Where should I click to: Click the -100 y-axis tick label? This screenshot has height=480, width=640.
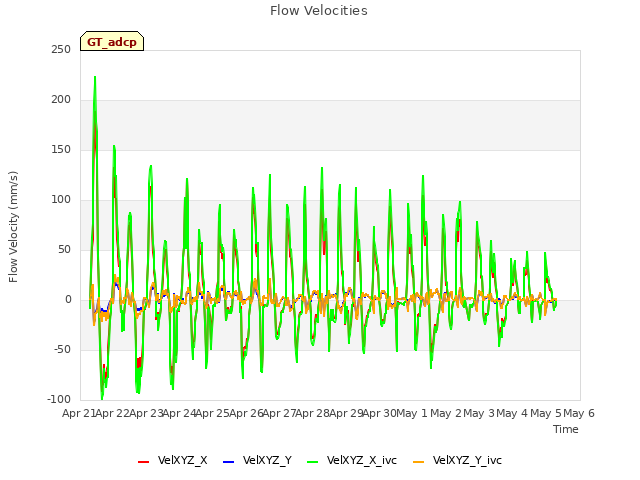[59, 400]
